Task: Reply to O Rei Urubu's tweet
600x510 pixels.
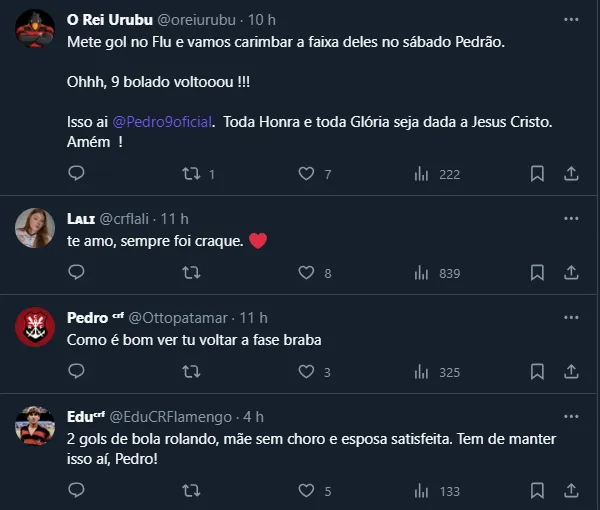Action: tap(76, 174)
